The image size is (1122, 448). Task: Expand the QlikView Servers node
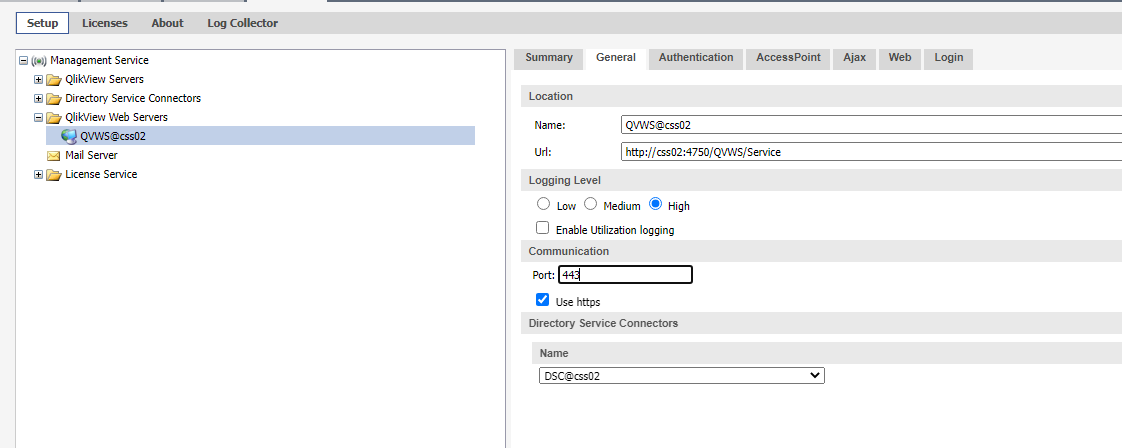pyautogui.click(x=39, y=79)
